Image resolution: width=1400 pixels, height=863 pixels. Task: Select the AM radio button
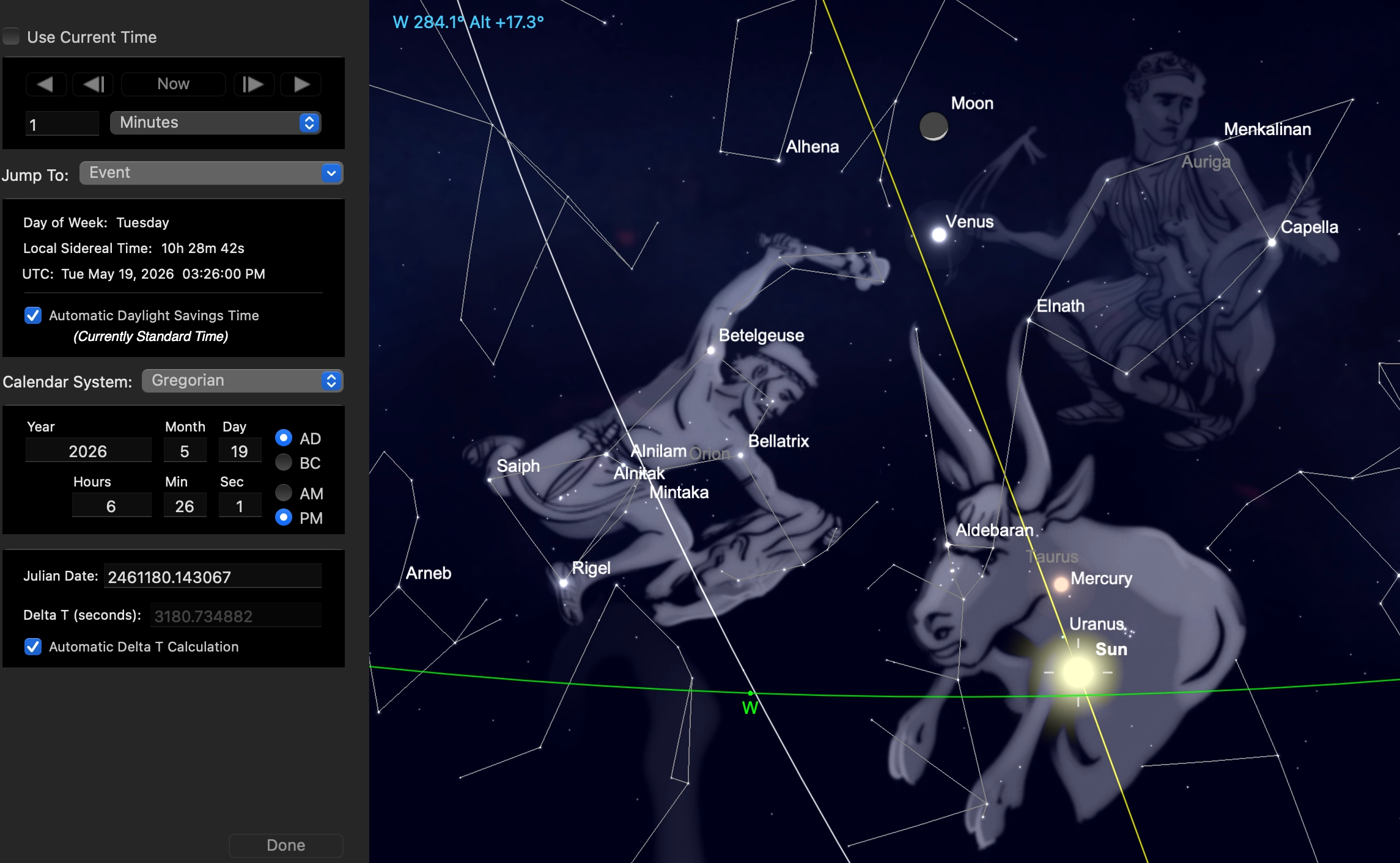pos(284,493)
